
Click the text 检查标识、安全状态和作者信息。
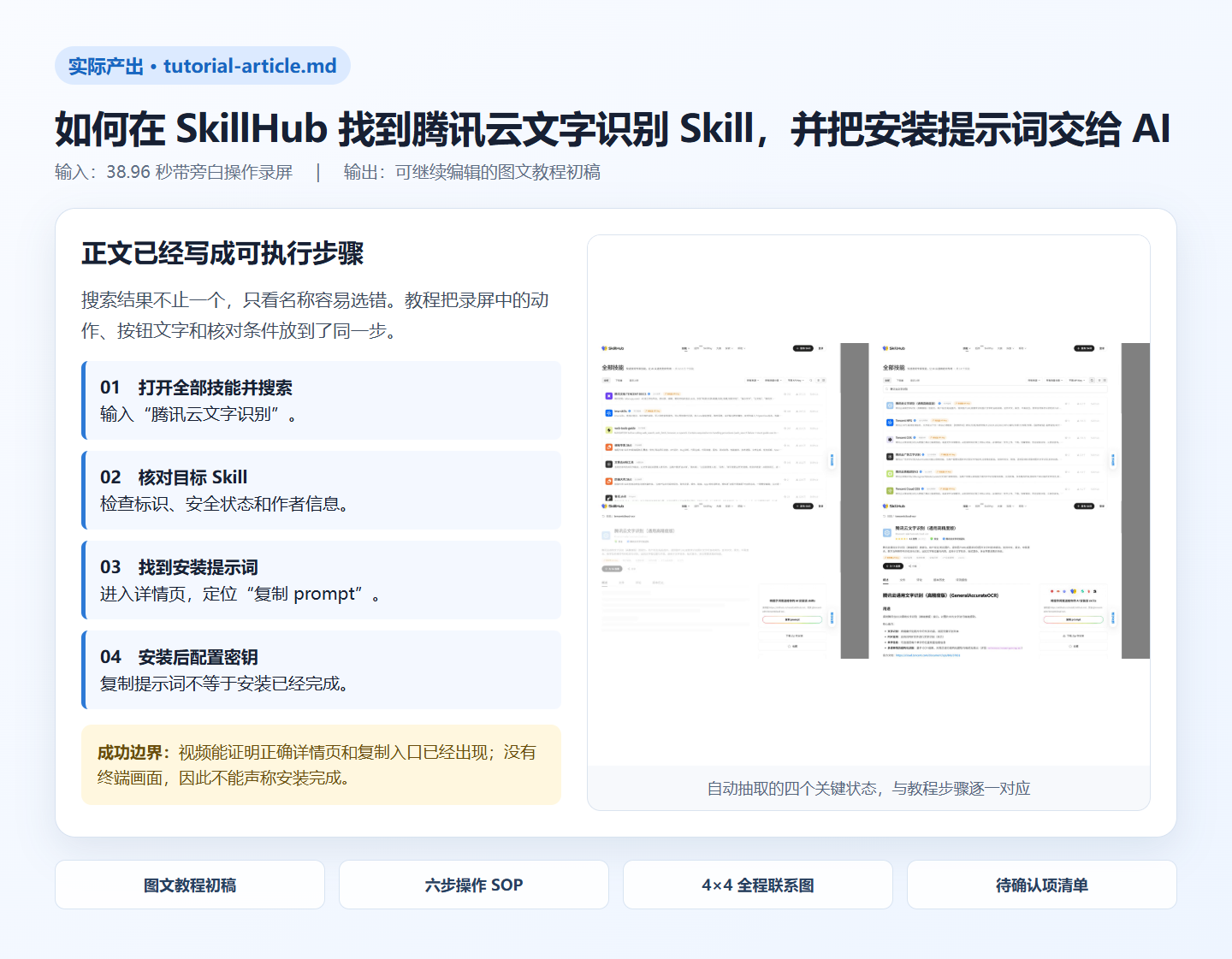[224, 504]
